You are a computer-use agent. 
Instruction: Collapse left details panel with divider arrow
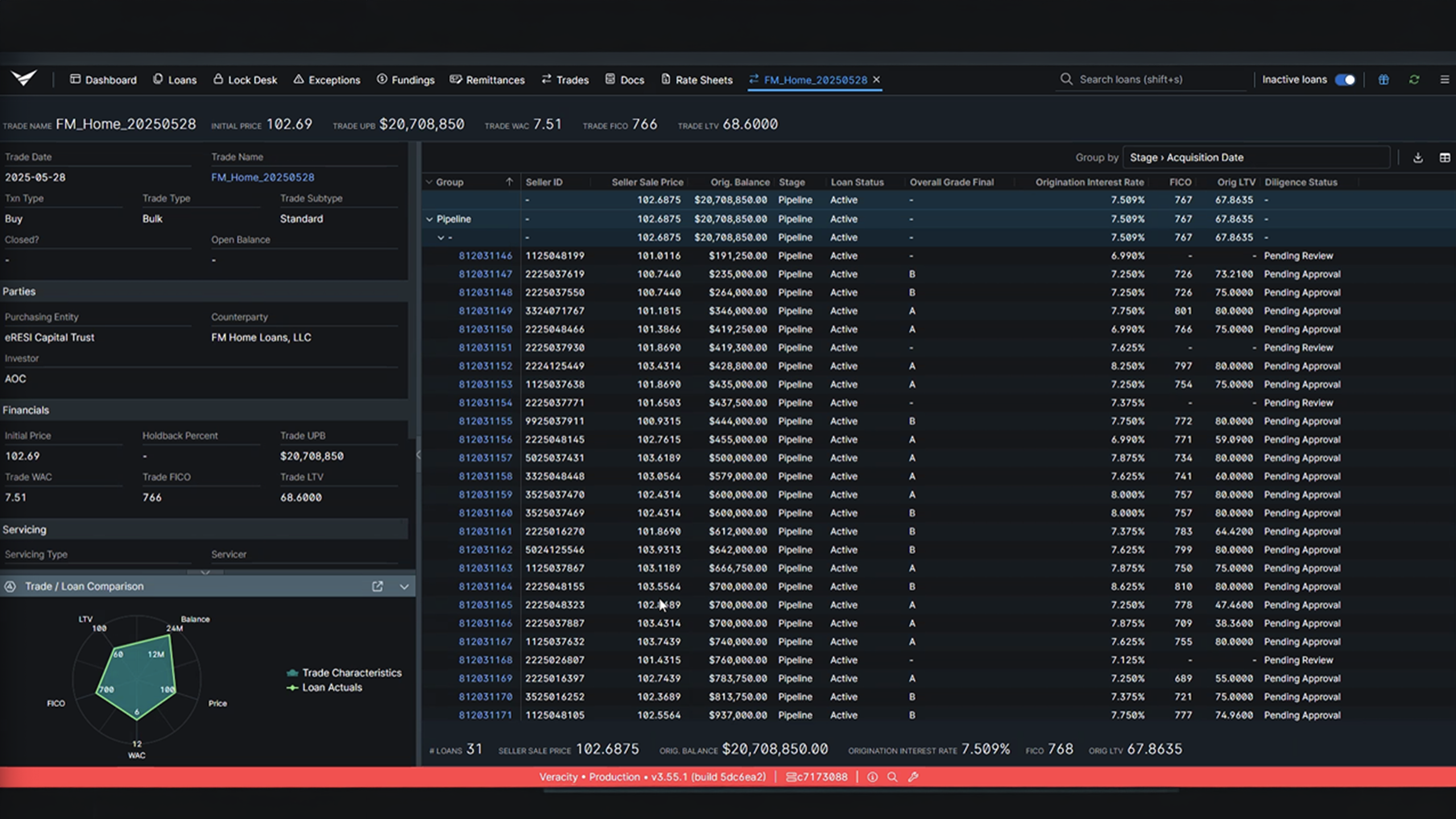pyautogui.click(x=418, y=455)
